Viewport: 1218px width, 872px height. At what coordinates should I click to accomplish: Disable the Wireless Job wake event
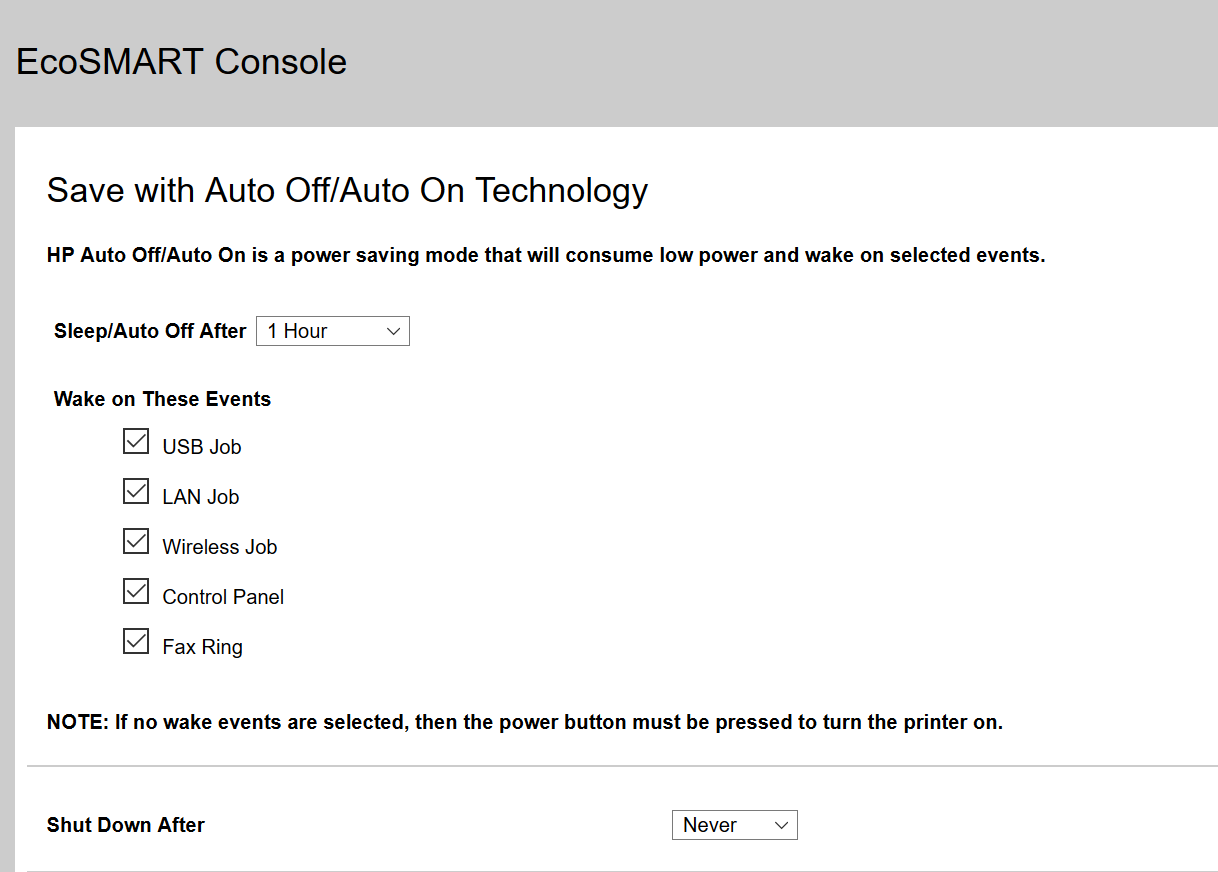tap(135, 540)
